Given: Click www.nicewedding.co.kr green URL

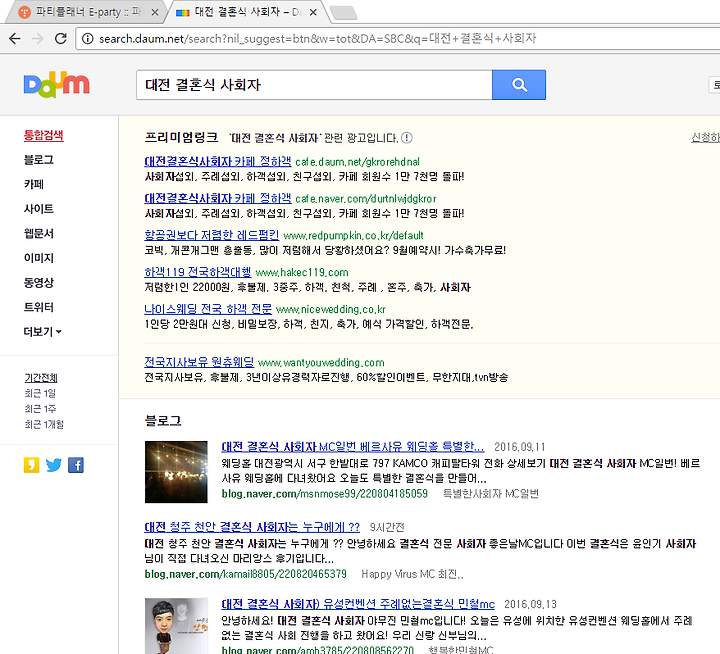Looking at the screenshot, I should click(x=331, y=310).
